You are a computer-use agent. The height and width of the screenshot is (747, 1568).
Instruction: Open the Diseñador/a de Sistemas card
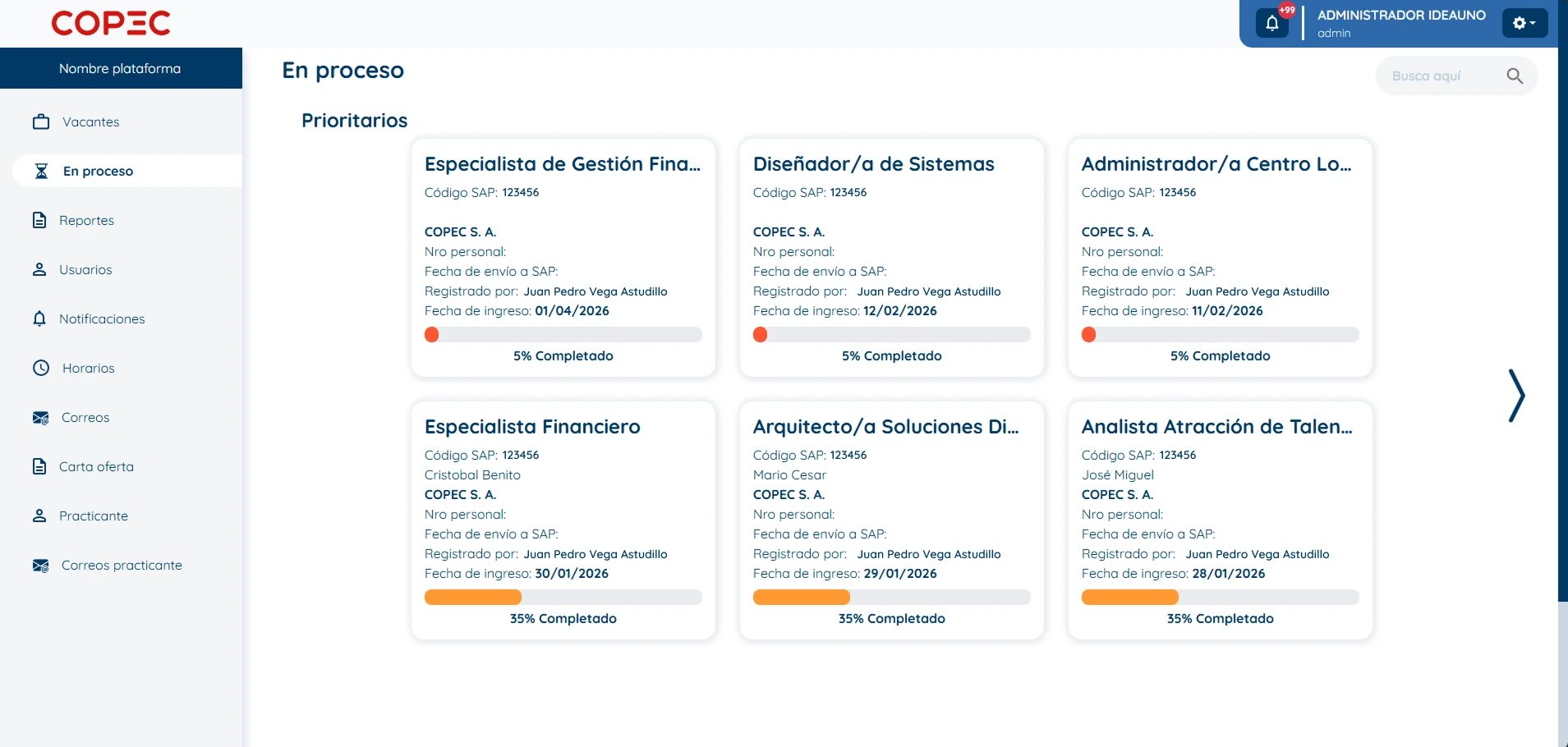tap(873, 164)
